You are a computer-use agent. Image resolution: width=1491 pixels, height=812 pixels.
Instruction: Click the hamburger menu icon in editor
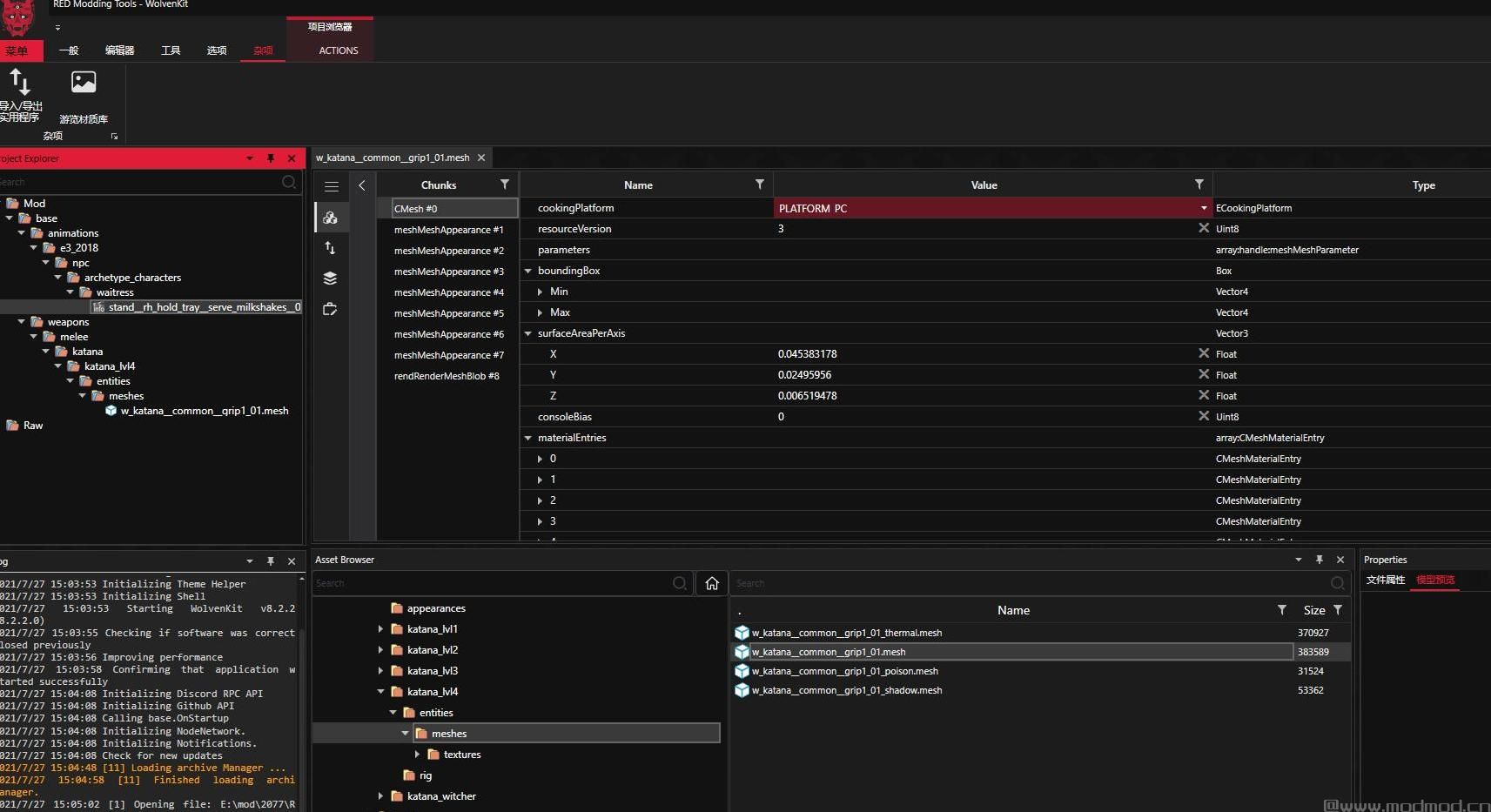click(332, 186)
